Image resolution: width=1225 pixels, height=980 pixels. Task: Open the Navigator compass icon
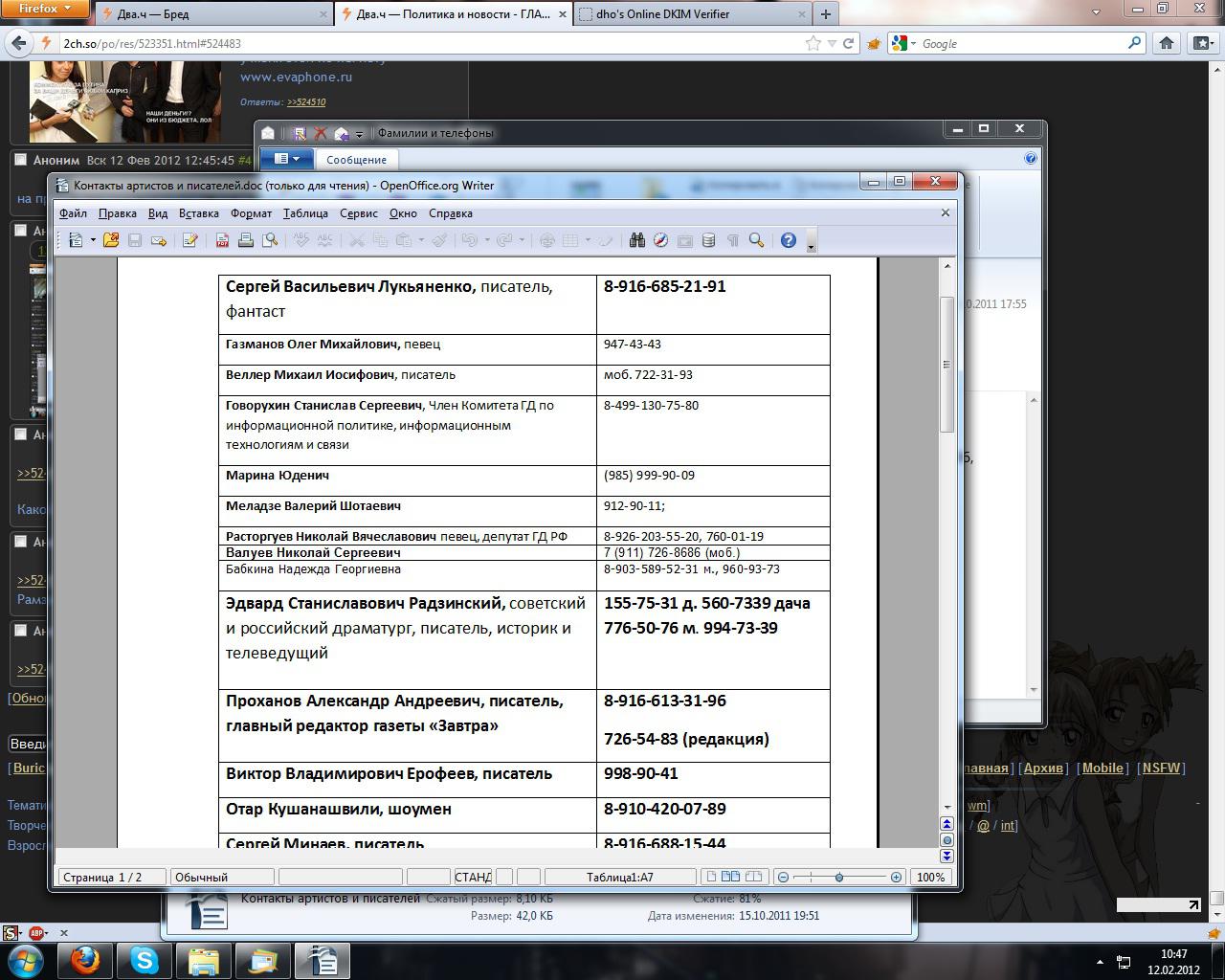pyautogui.click(x=660, y=240)
